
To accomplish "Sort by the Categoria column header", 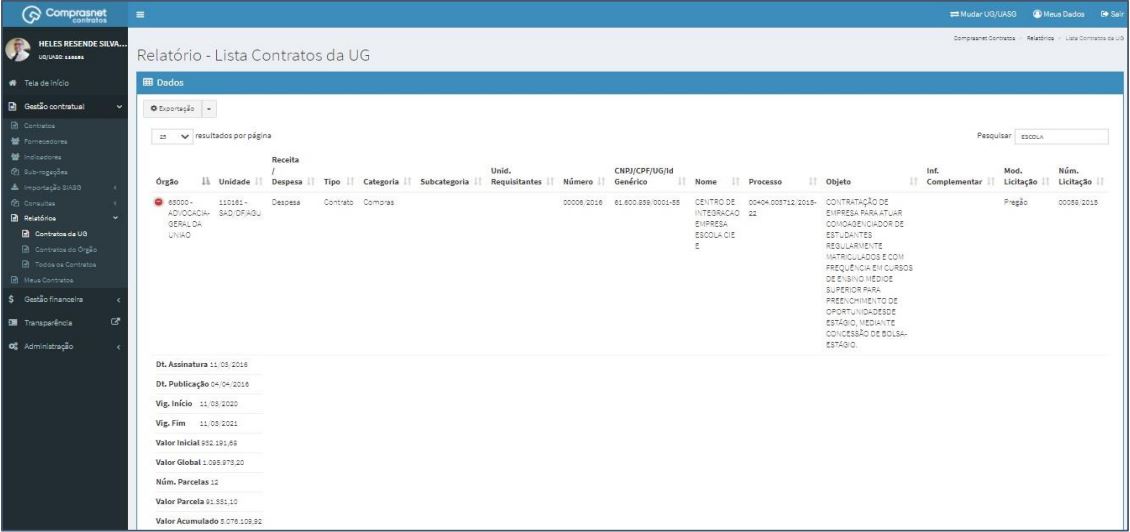I will (388, 182).
